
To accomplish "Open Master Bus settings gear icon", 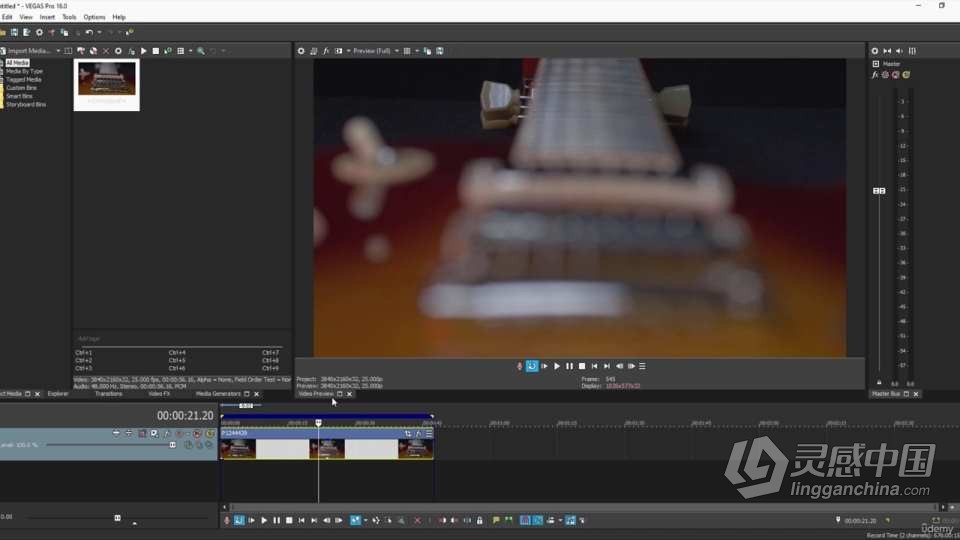I will pyautogui.click(x=875, y=51).
